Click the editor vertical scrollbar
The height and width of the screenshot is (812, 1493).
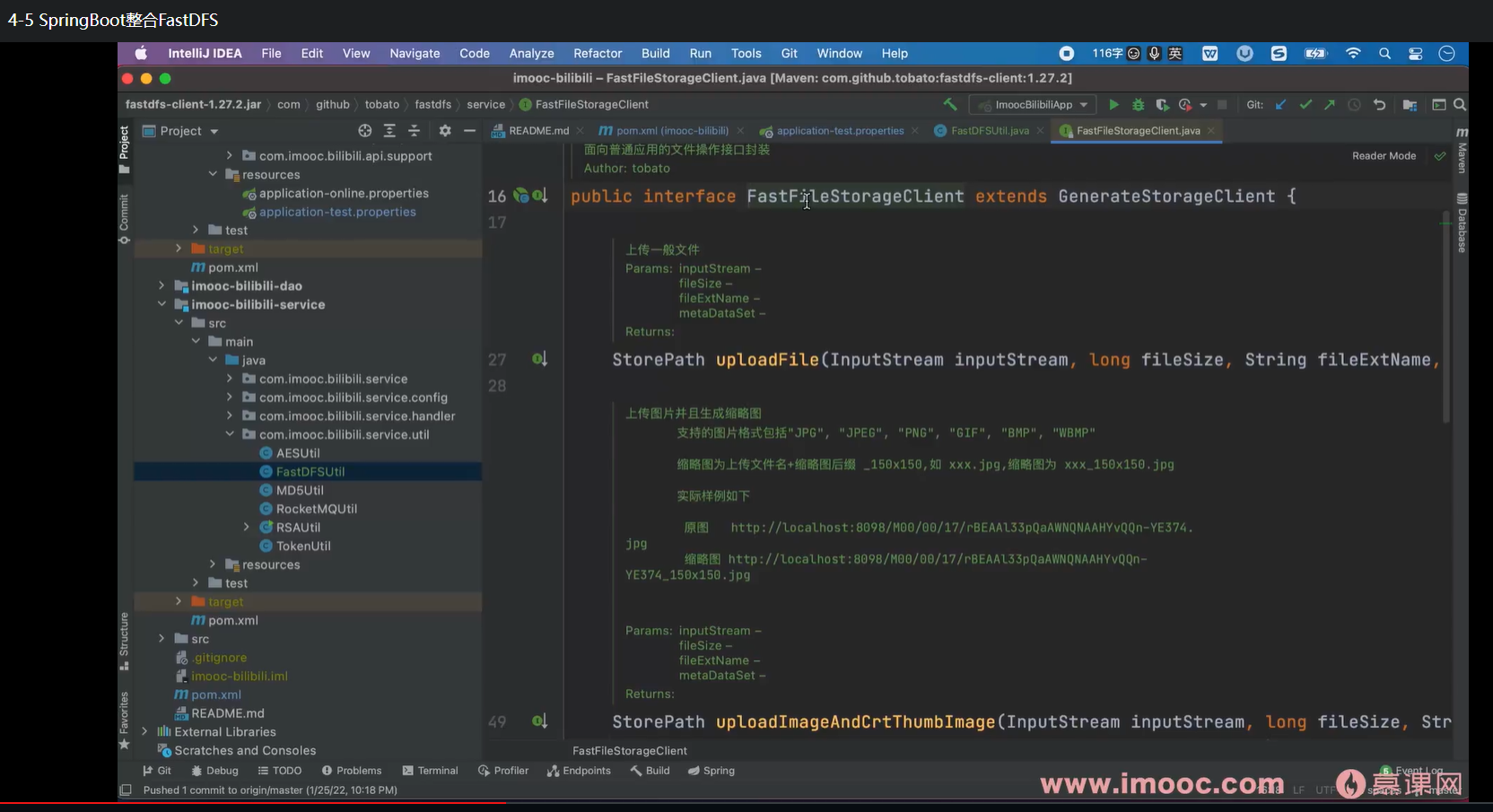(x=1445, y=314)
